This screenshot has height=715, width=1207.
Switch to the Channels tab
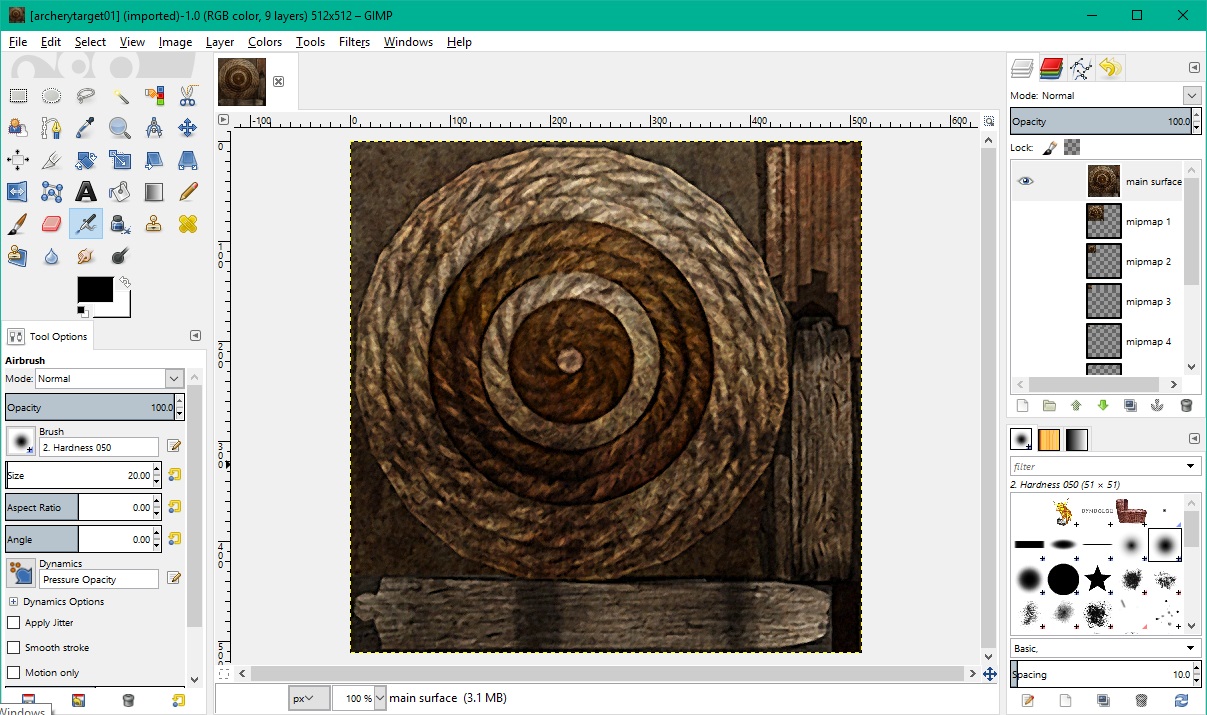click(1050, 68)
